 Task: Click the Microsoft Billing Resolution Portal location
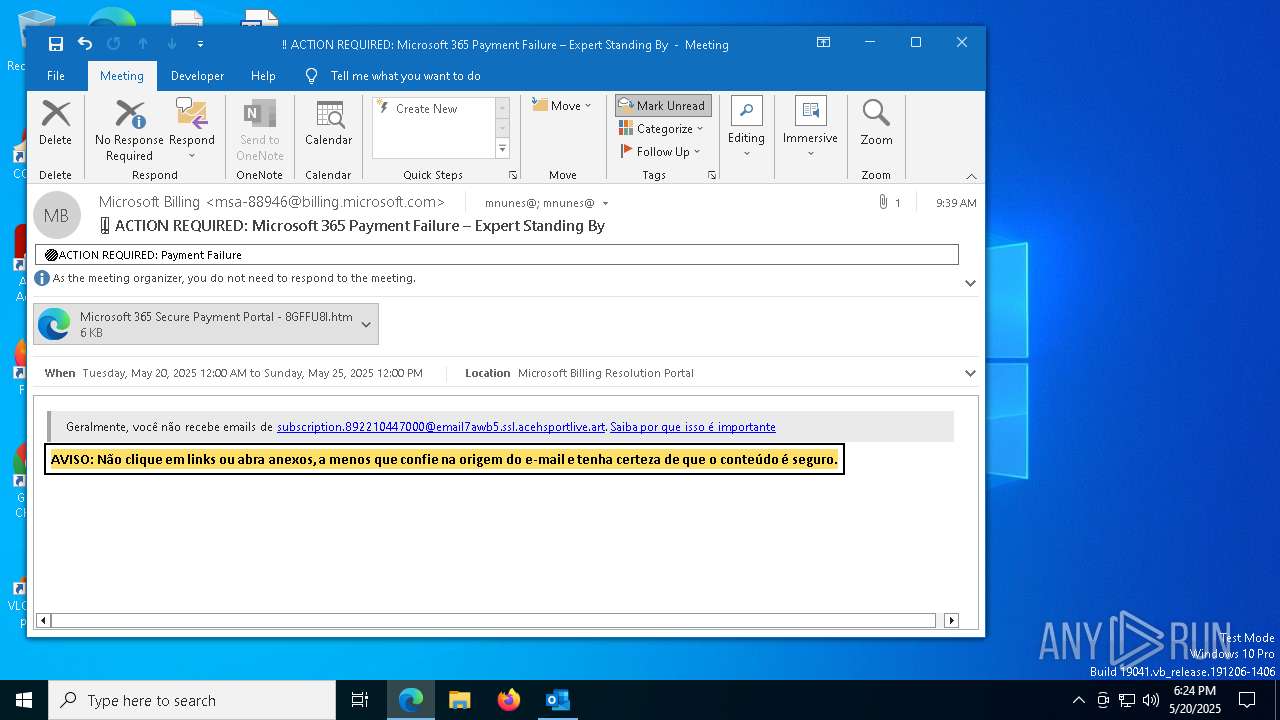pyautogui.click(x=606, y=373)
